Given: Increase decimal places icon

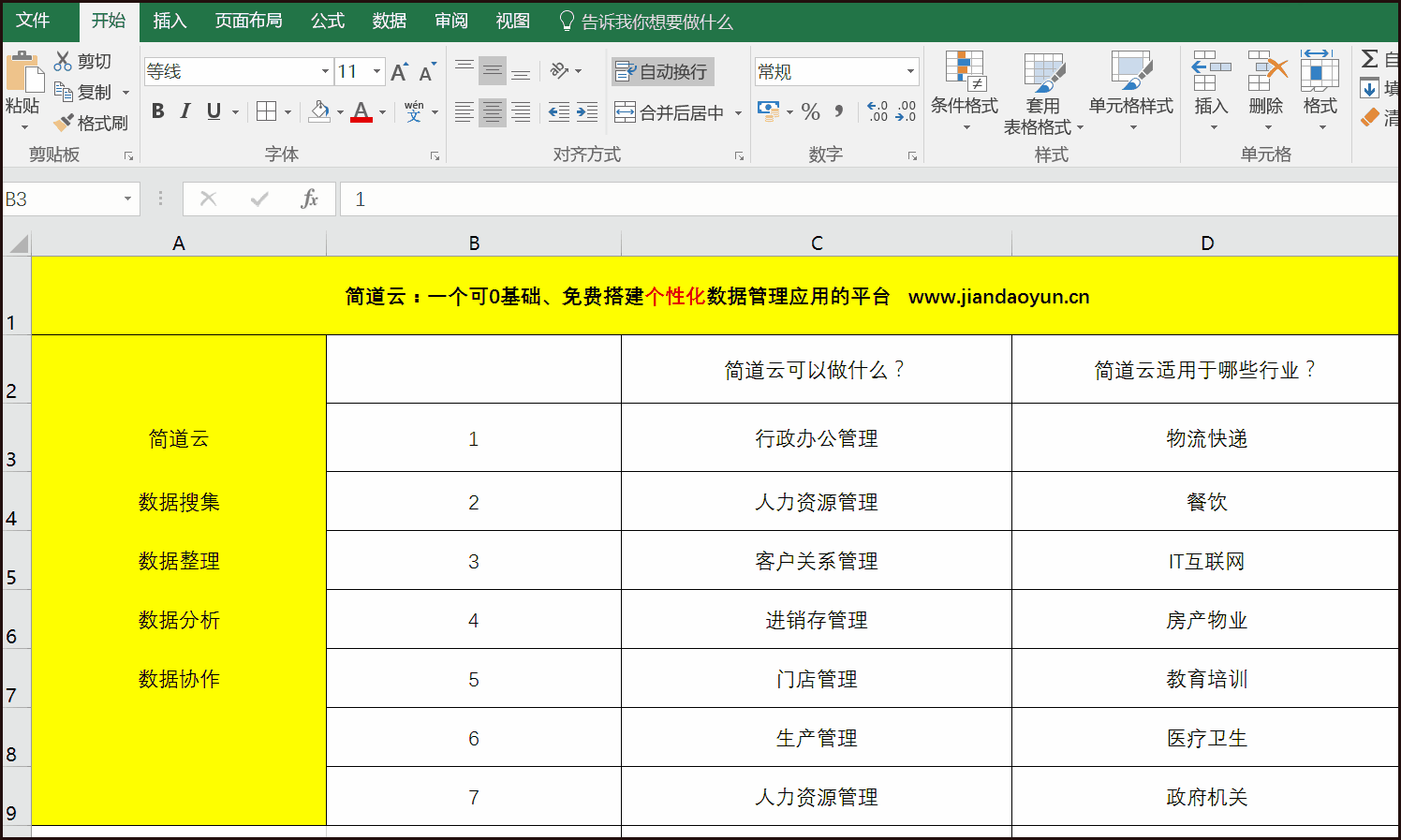Looking at the screenshot, I should pyautogui.click(x=877, y=111).
